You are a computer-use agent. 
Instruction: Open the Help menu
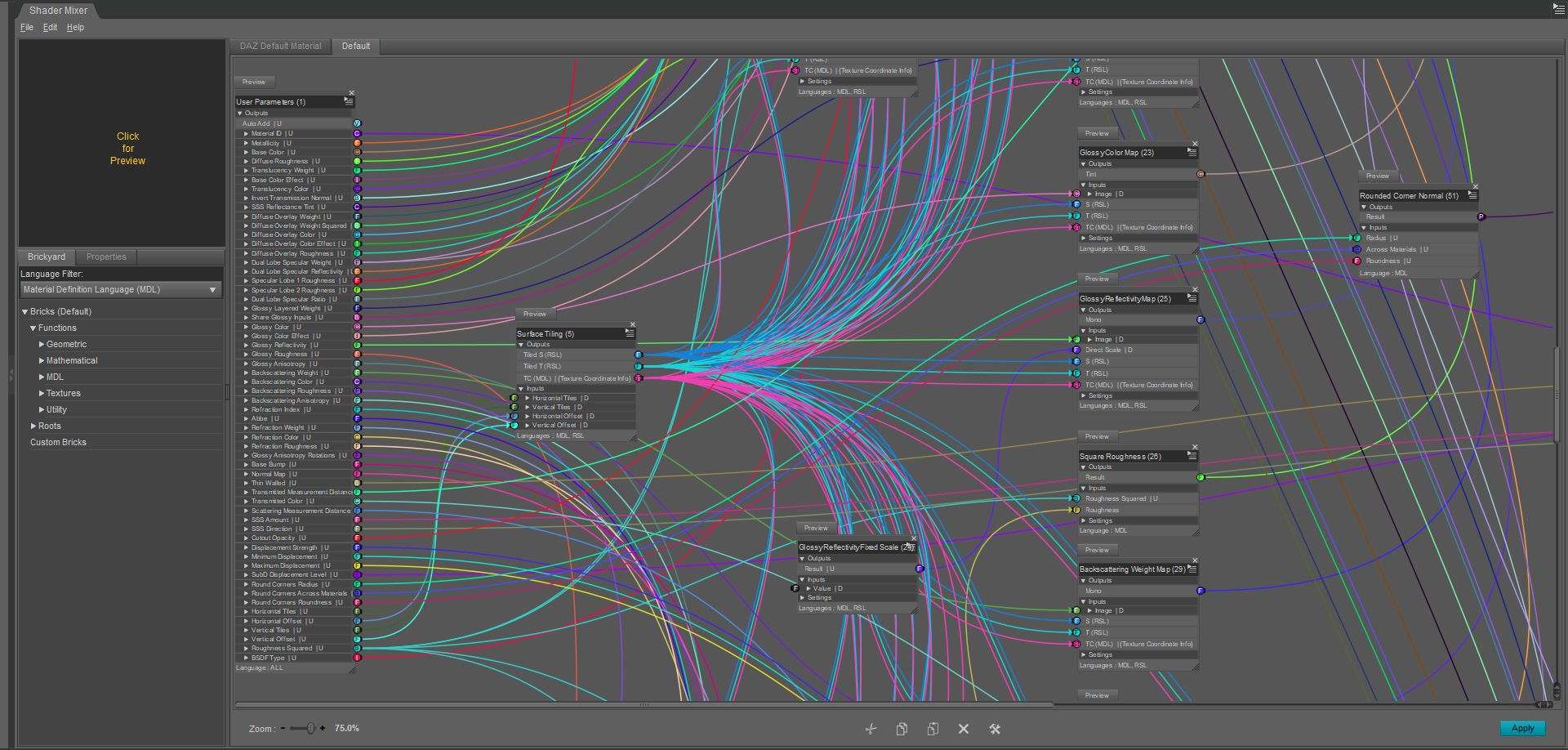tap(75, 27)
